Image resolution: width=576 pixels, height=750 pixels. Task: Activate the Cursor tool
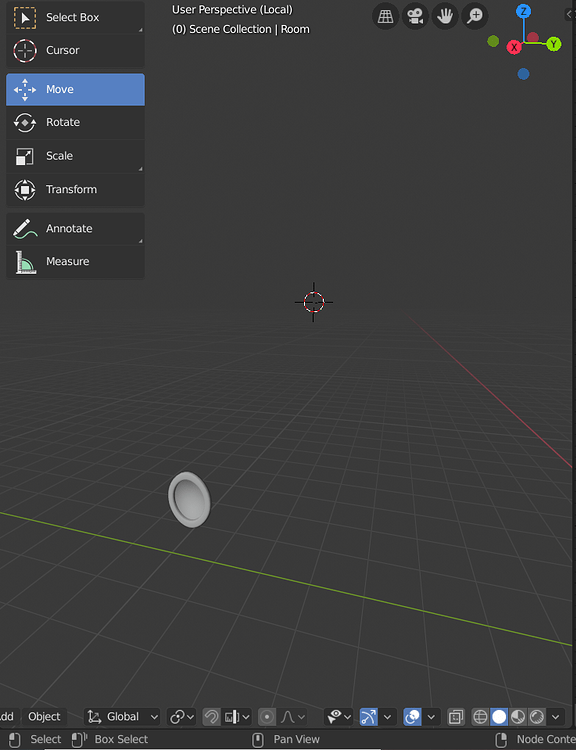point(75,51)
